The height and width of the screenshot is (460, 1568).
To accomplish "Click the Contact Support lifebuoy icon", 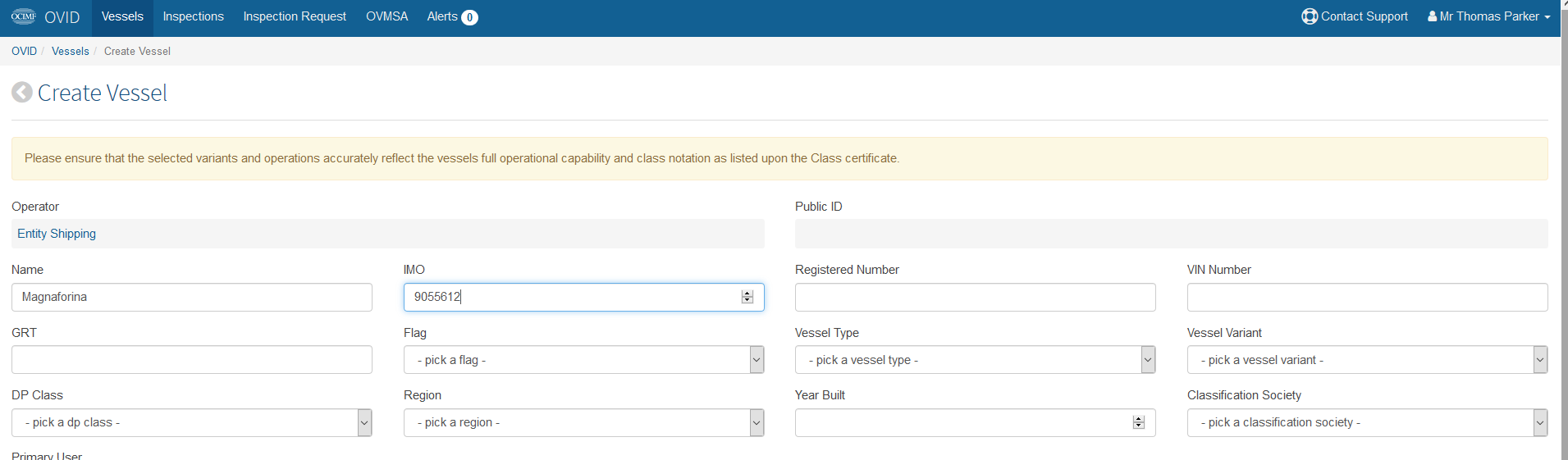I will 1310,16.
